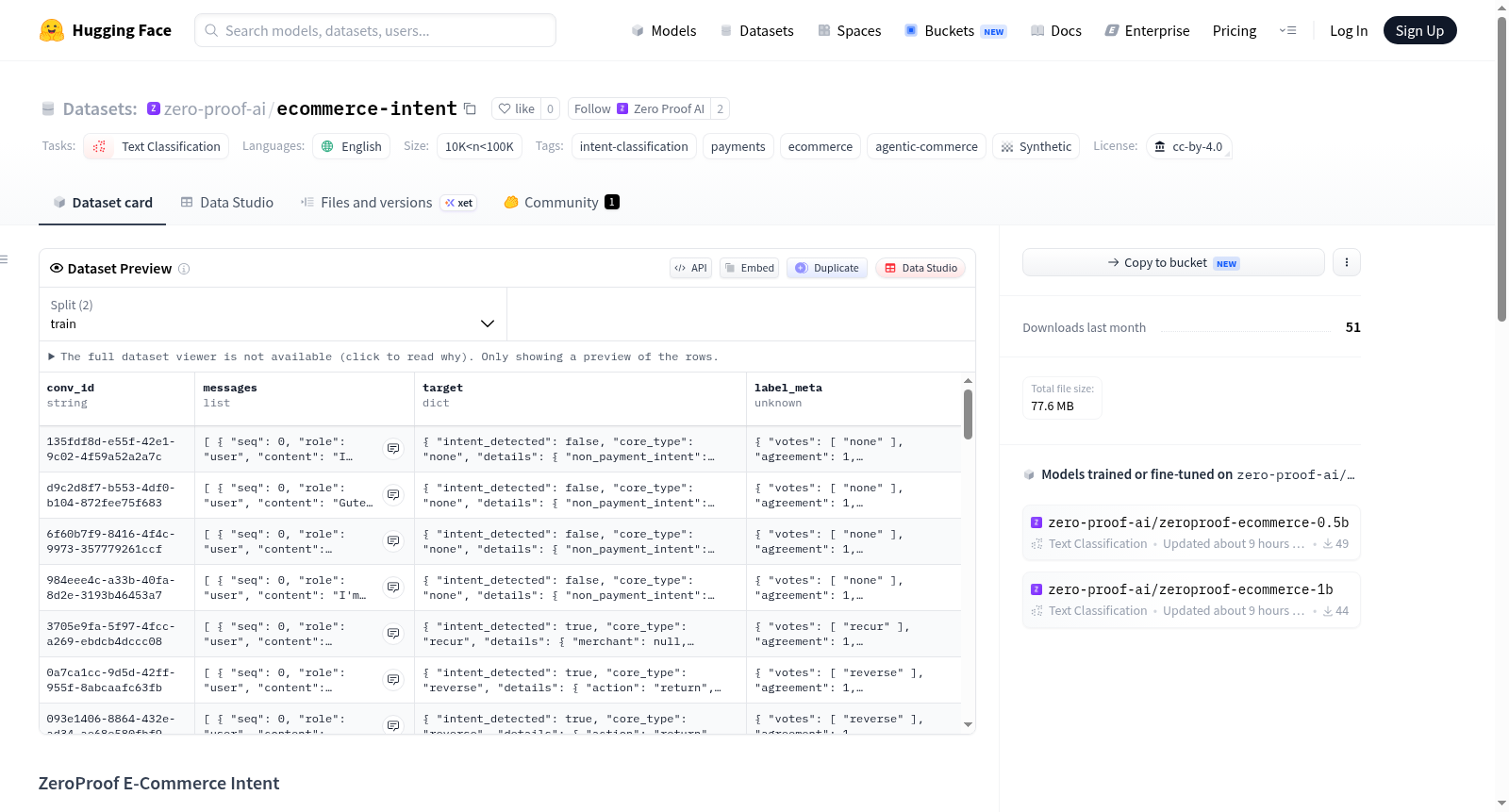Click the left sidebar toggle icon

click(x=5, y=259)
